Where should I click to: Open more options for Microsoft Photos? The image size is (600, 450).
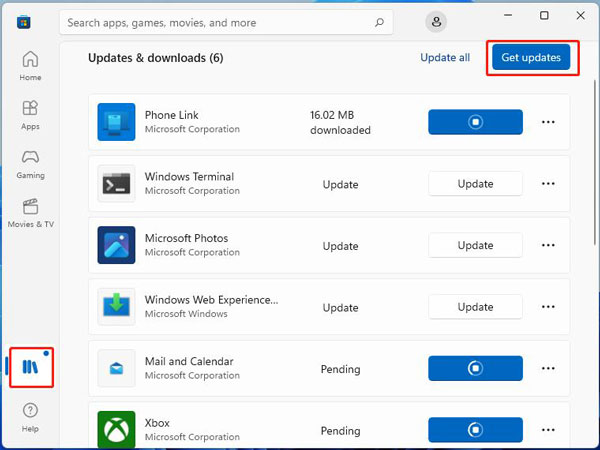click(548, 245)
